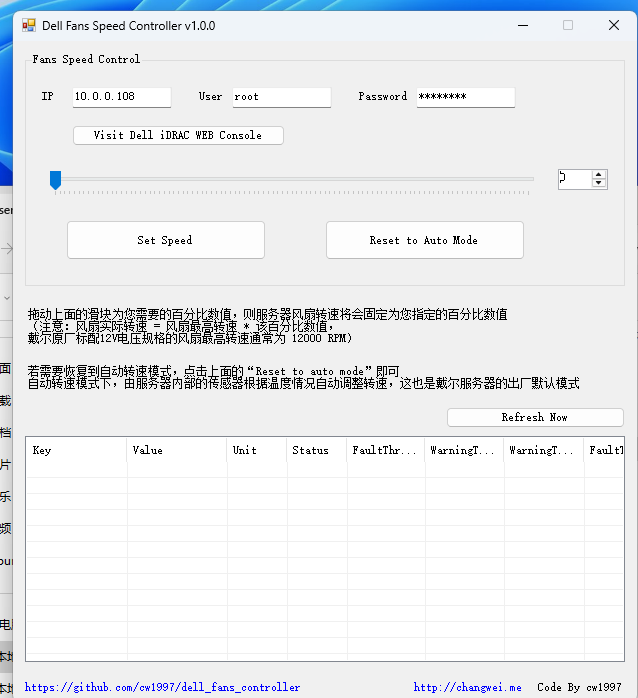The width and height of the screenshot is (638, 698).
Task: Click Reset to Auto Mode button
Action: pyautogui.click(x=425, y=240)
